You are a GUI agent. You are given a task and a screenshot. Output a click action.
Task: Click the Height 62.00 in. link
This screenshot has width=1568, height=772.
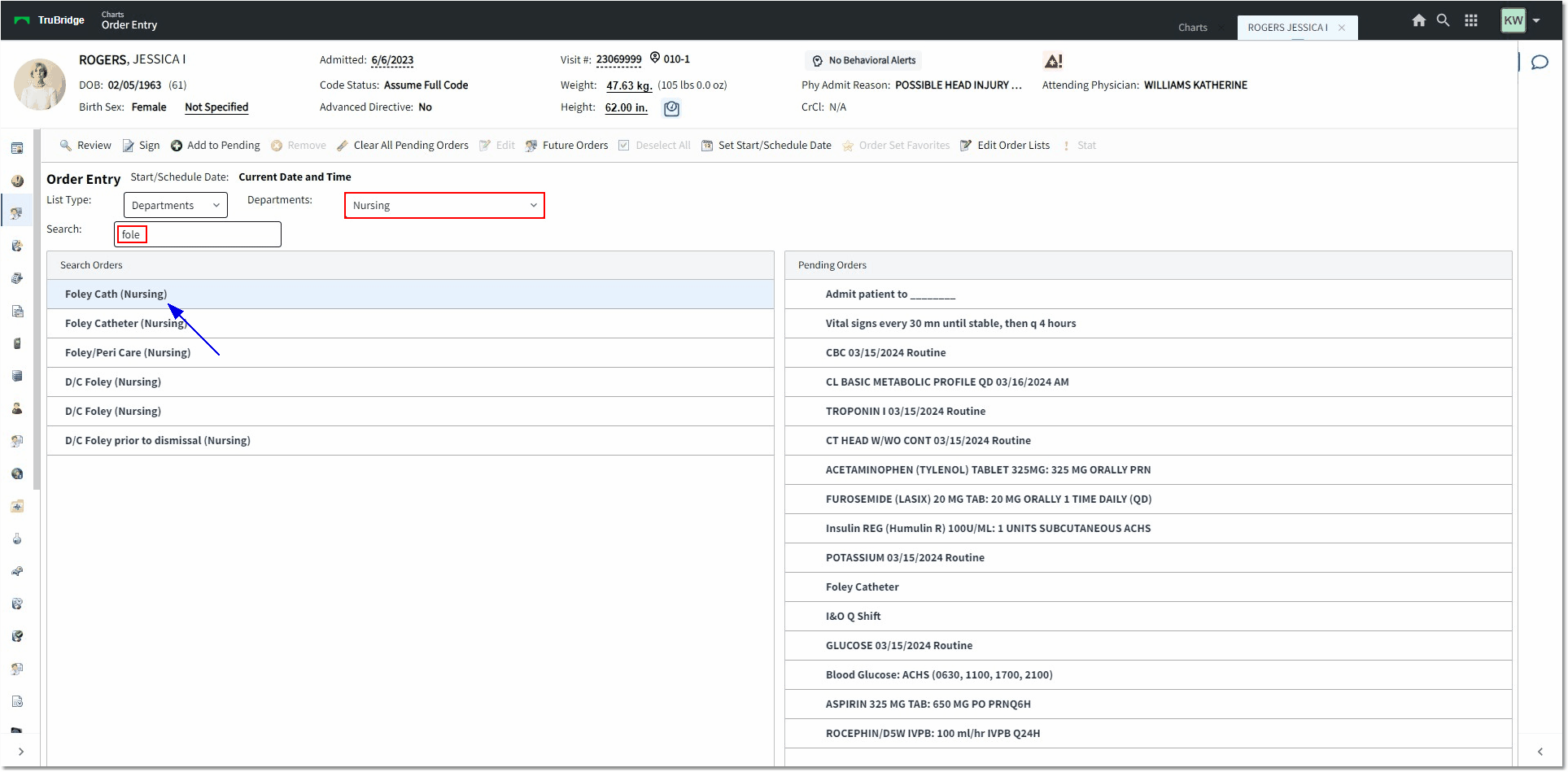(x=627, y=107)
